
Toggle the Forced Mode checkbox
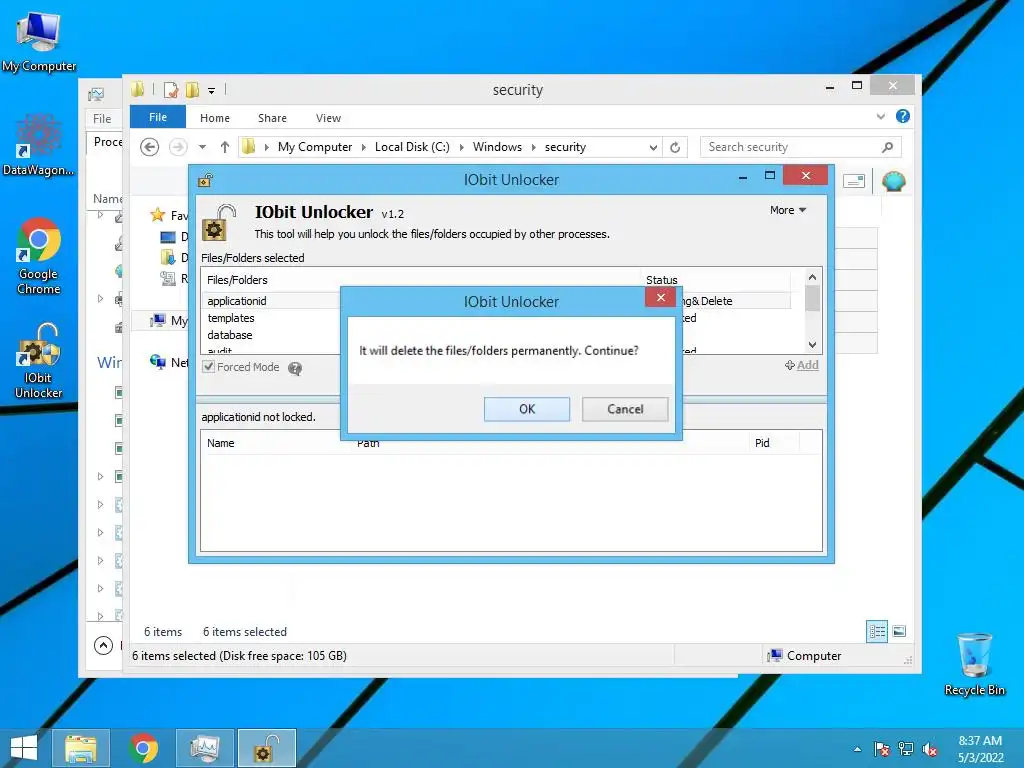pos(208,367)
